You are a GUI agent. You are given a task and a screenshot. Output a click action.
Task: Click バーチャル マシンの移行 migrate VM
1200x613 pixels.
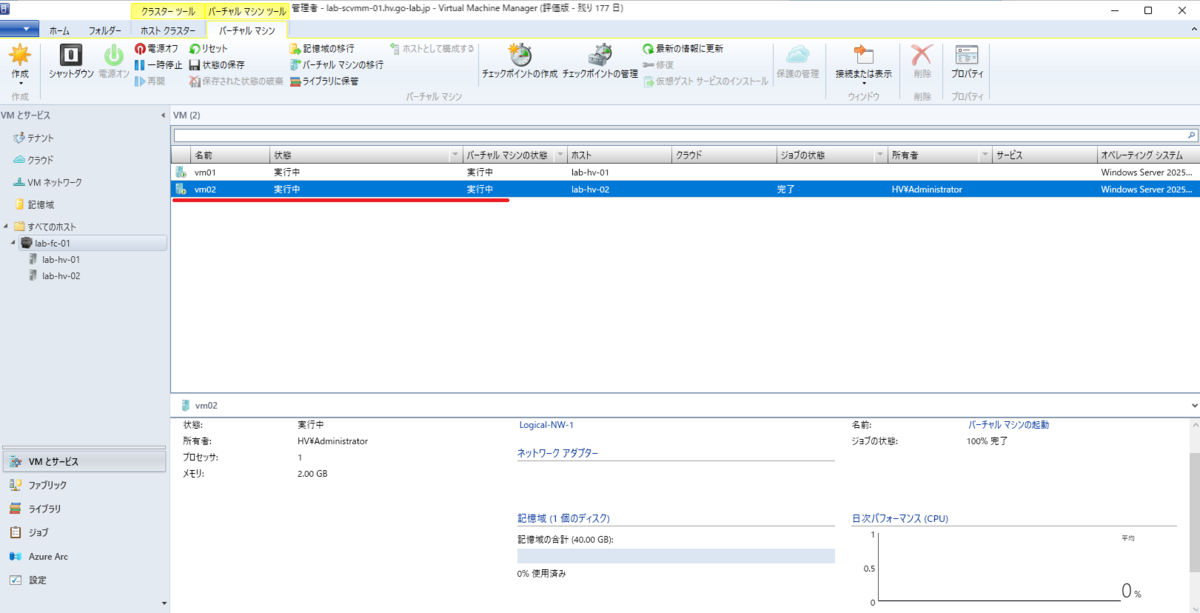click(x=336, y=64)
